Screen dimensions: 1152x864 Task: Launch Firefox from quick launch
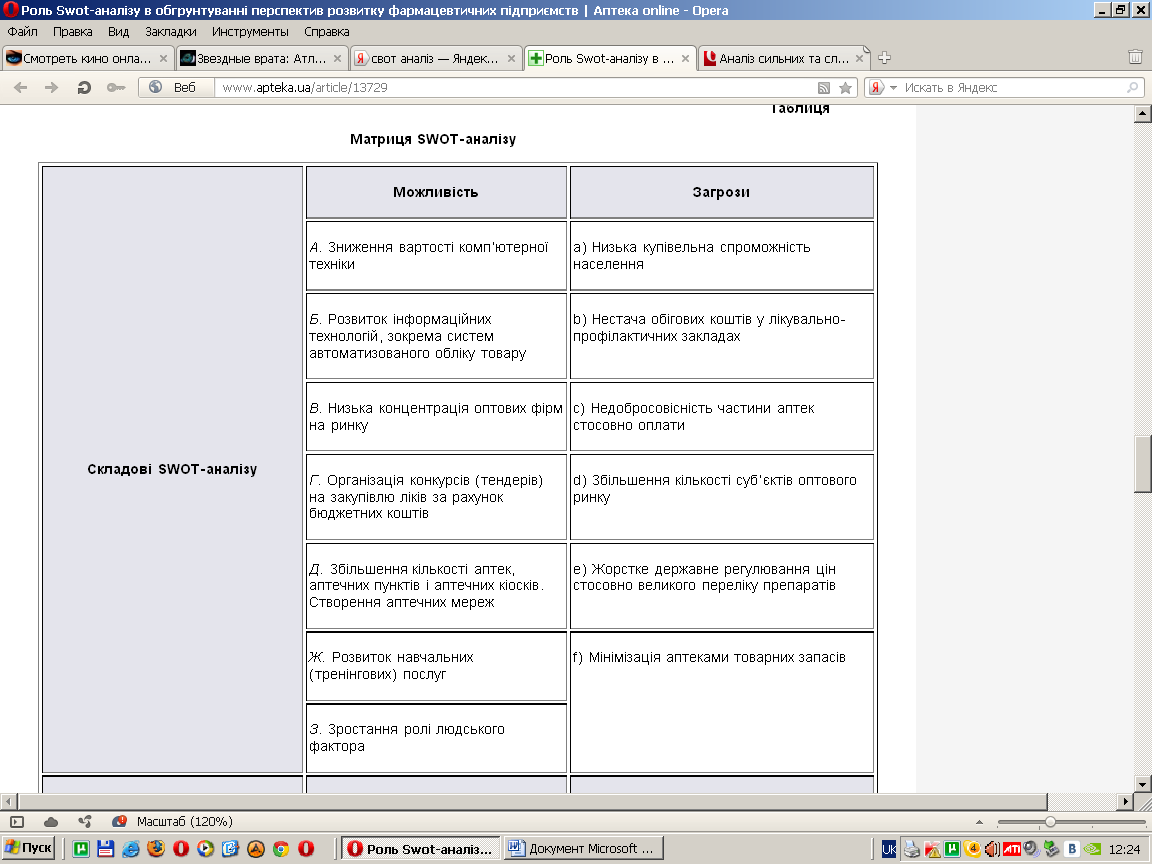pos(156,849)
